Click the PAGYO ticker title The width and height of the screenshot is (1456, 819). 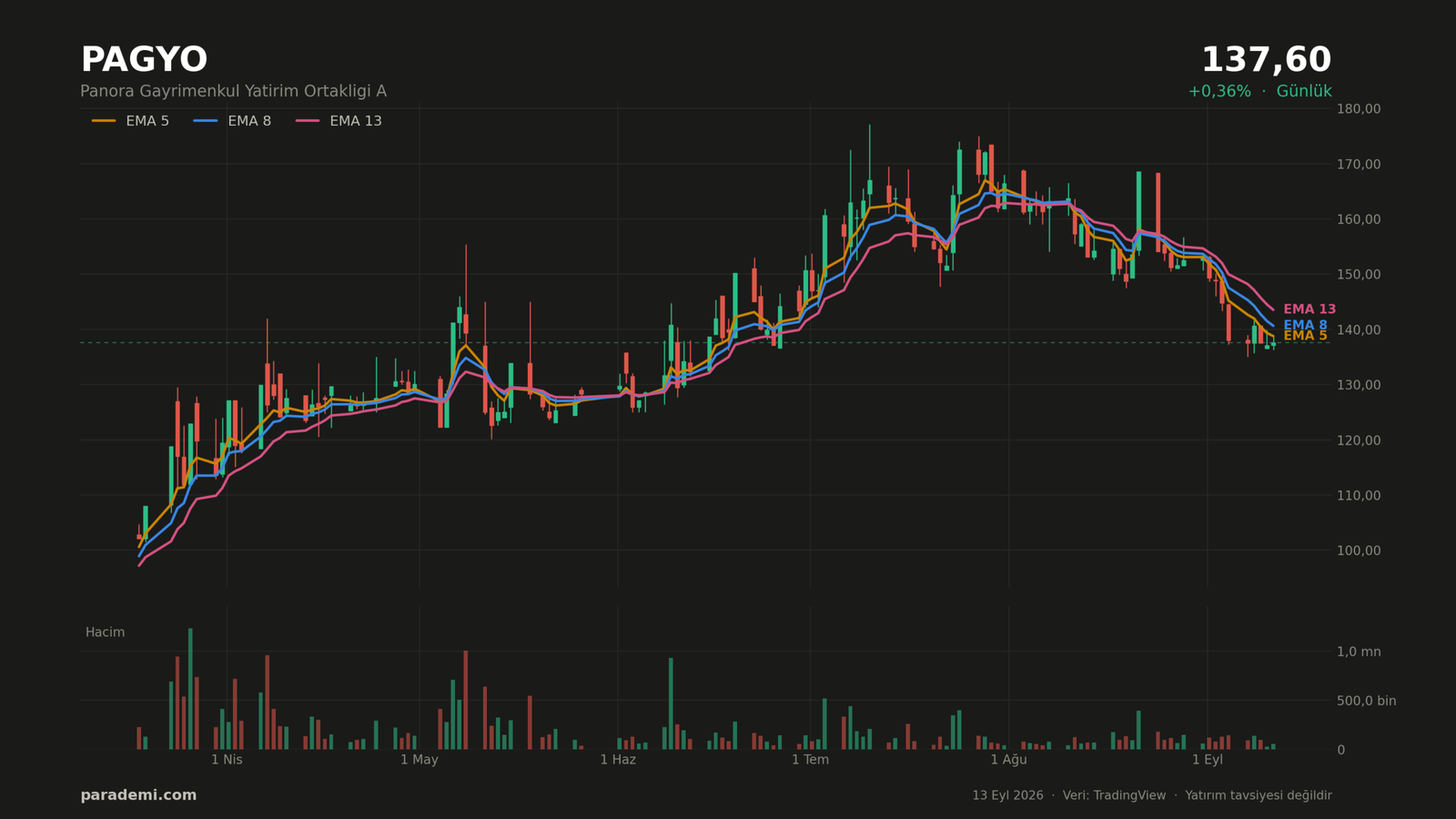[x=144, y=60]
